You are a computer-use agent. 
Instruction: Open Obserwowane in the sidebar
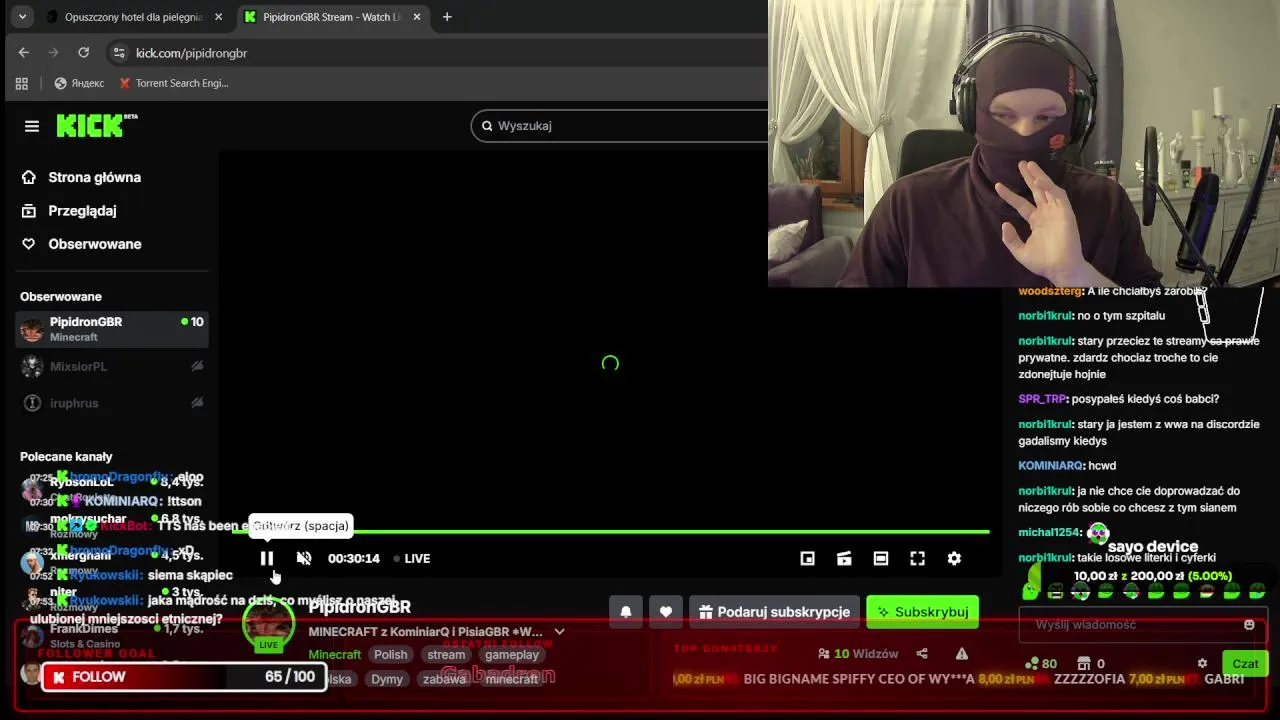pyautogui.click(x=95, y=244)
